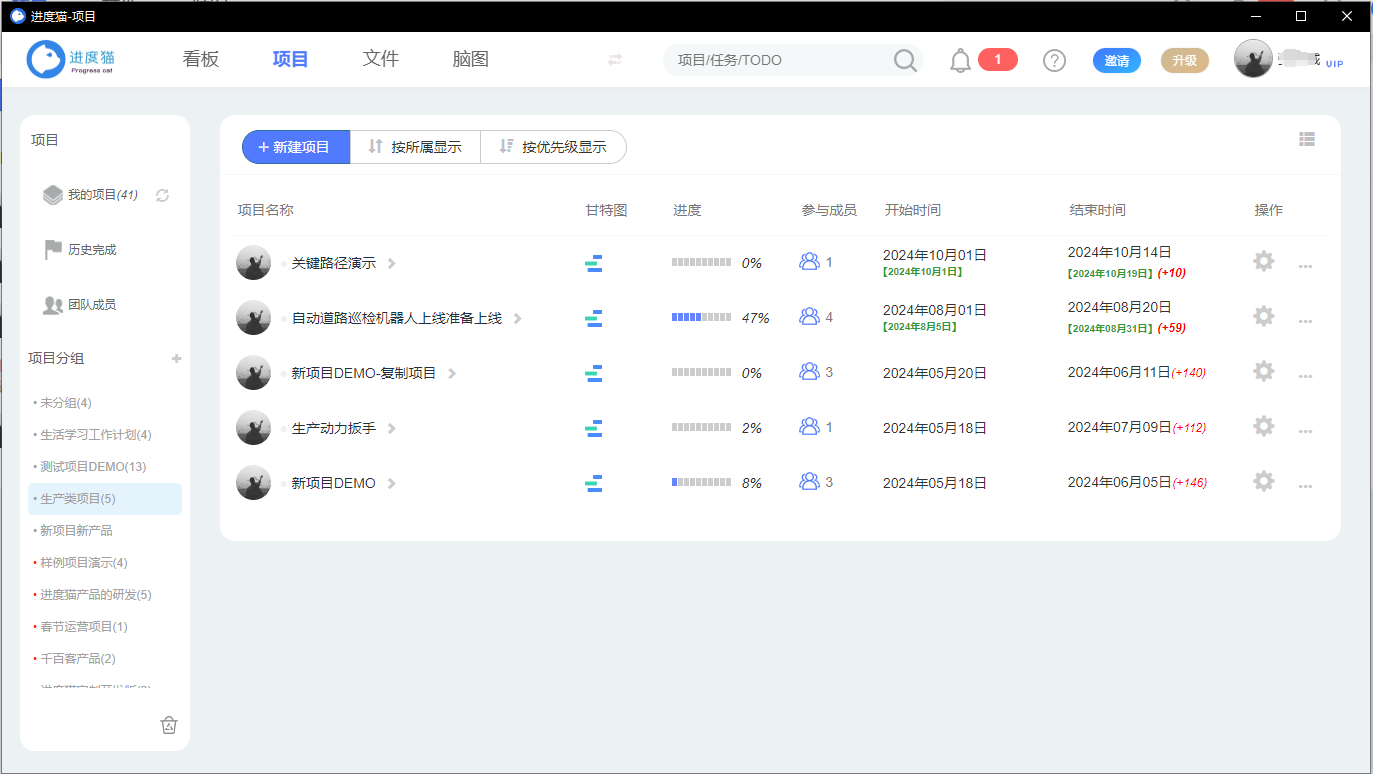
Task: View members of 自动道路巡检机器人上线准备上线
Action: pyautogui.click(x=808, y=317)
